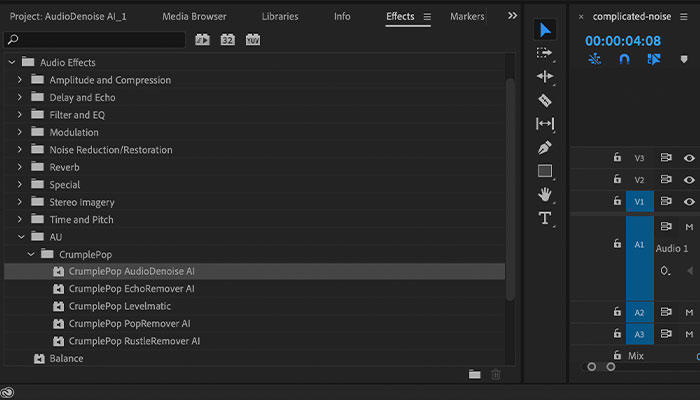The height and width of the screenshot is (400, 700).
Task: Click the timecode 00:00:04:08
Action: tap(623, 41)
